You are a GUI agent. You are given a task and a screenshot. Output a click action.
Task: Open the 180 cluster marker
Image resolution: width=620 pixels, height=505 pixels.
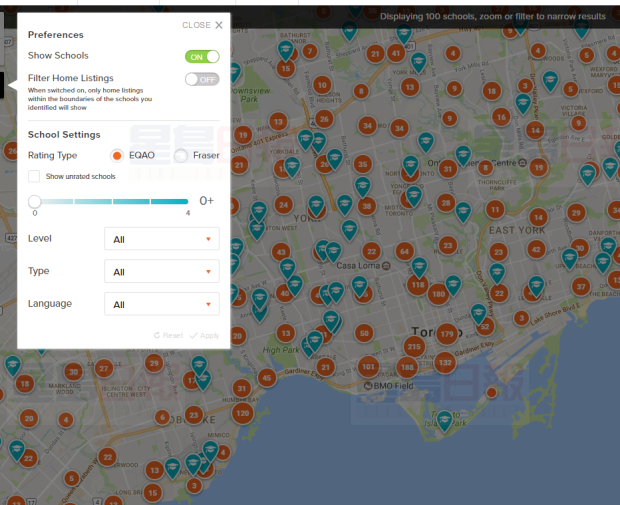point(438,294)
